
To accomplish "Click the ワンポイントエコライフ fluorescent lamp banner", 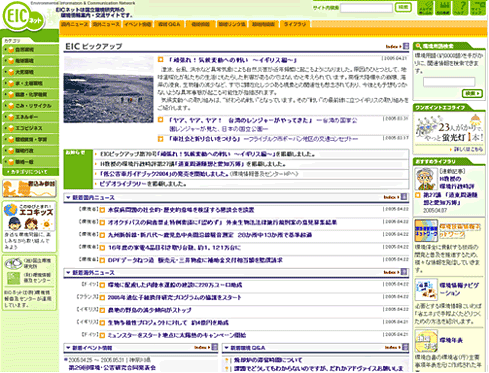I will (x=449, y=129).
